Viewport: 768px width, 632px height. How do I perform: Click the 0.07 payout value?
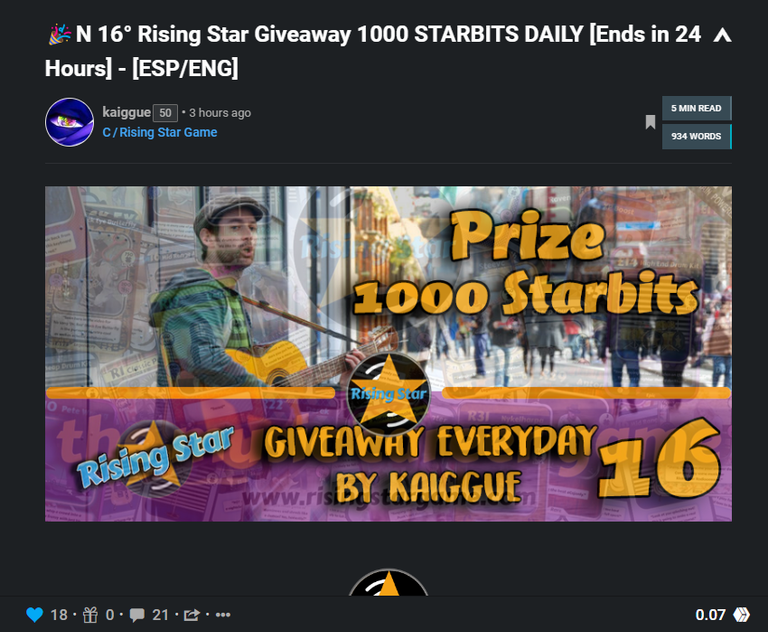[711, 615]
